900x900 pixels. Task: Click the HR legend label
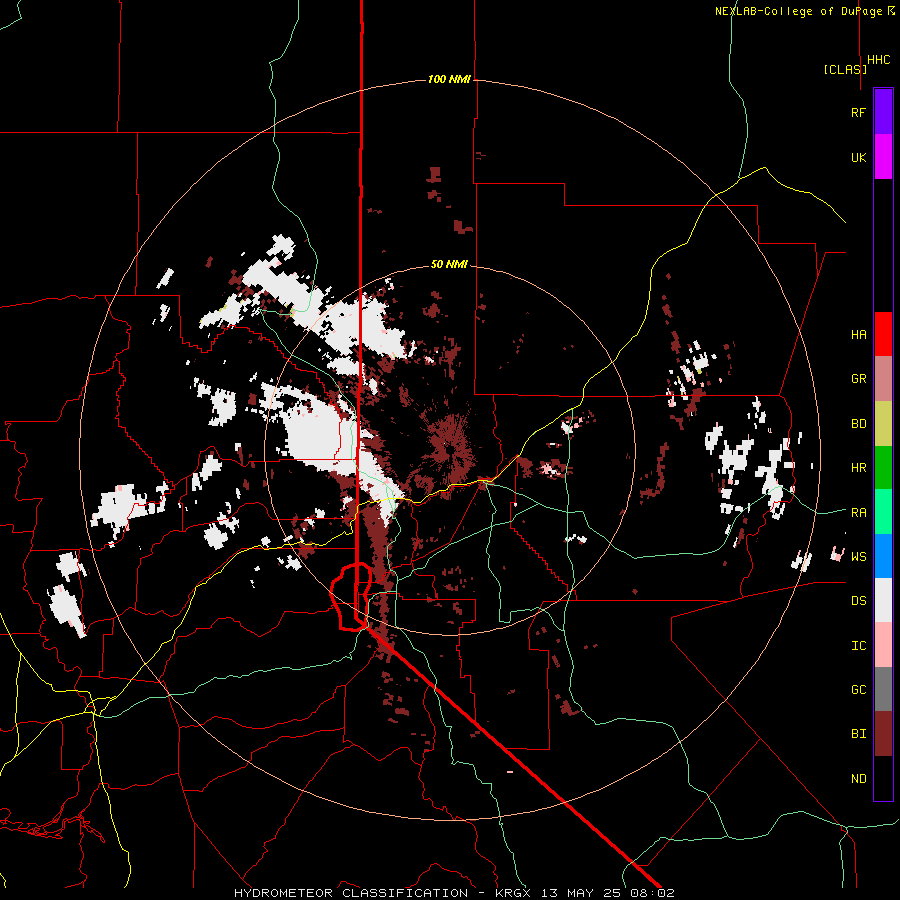(x=858, y=468)
